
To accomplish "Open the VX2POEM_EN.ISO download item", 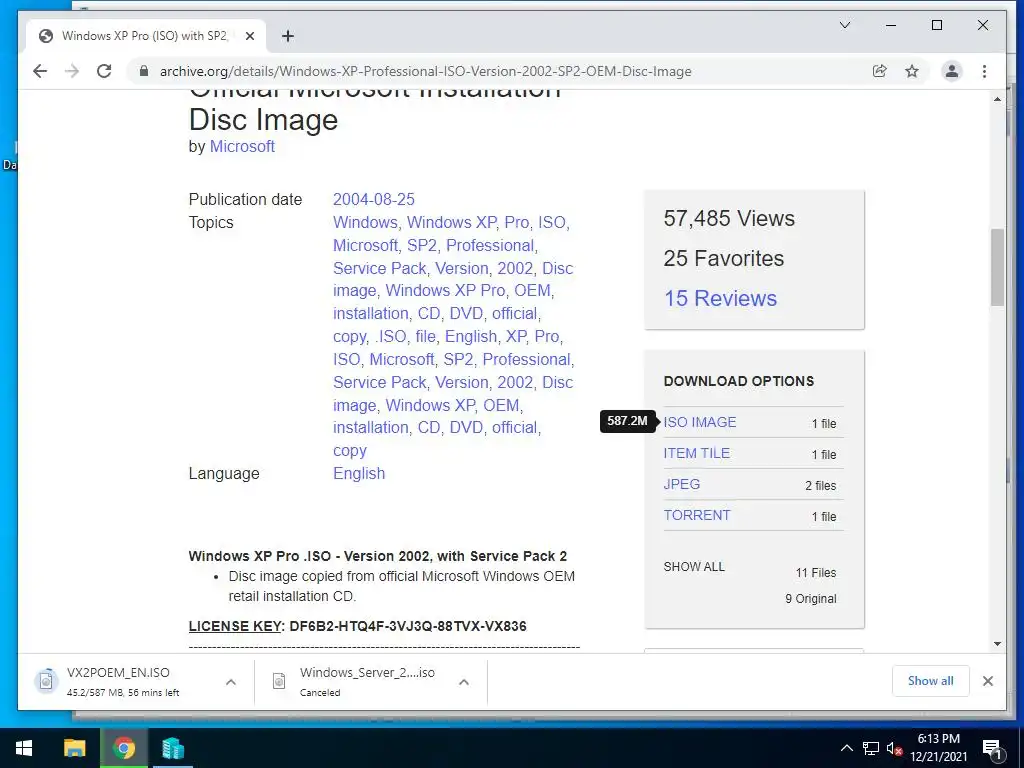I will click(x=123, y=681).
